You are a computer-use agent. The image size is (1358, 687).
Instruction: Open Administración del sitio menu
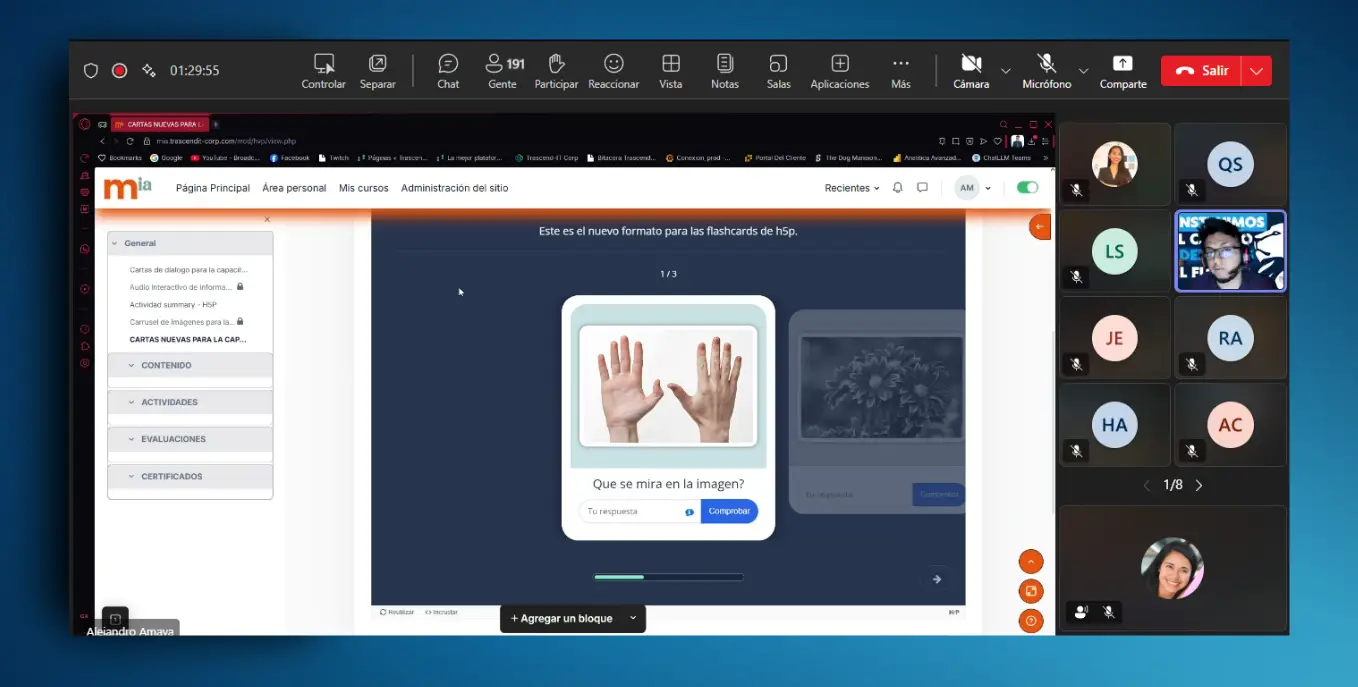coord(454,188)
